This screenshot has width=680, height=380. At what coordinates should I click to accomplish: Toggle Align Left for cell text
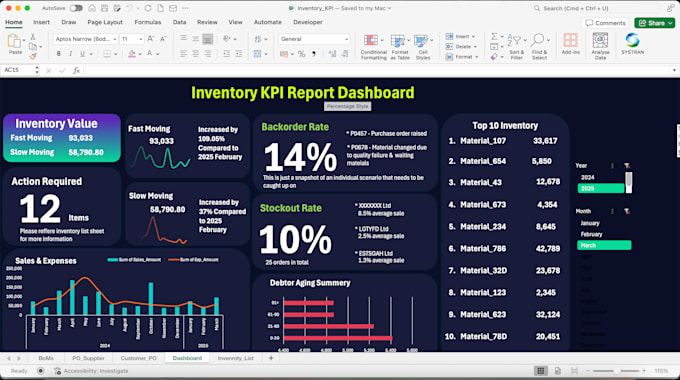[183, 54]
